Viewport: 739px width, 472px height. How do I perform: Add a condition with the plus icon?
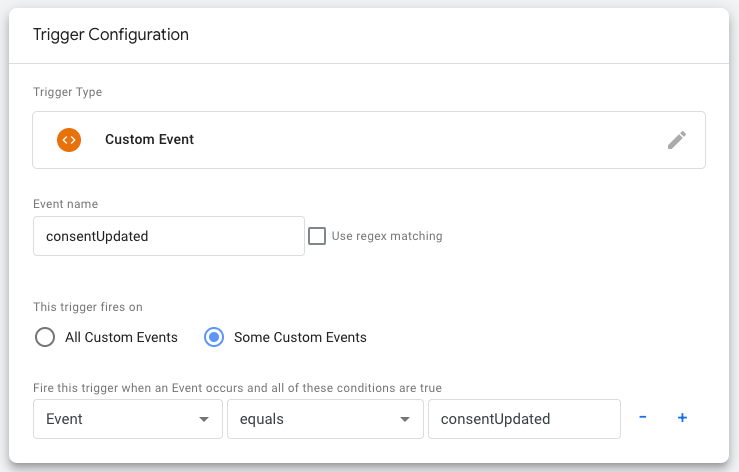[682, 418]
